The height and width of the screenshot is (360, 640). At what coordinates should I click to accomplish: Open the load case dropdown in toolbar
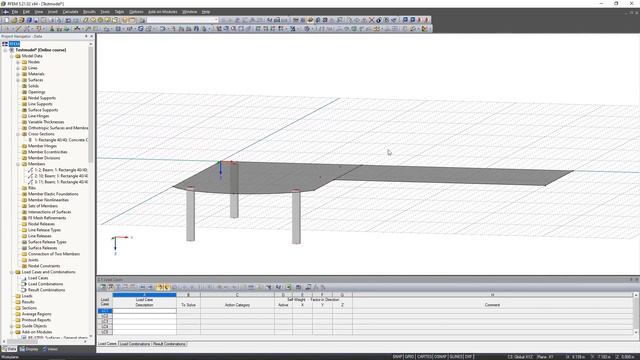click(216, 20)
